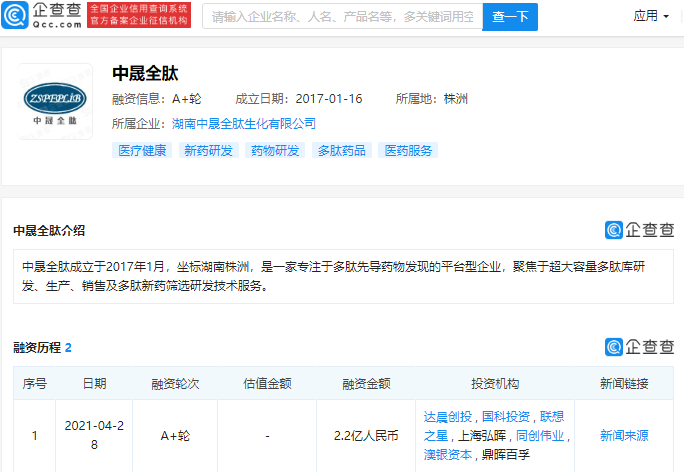
Task: Click the 投资机构 column header
Action: click(495, 383)
